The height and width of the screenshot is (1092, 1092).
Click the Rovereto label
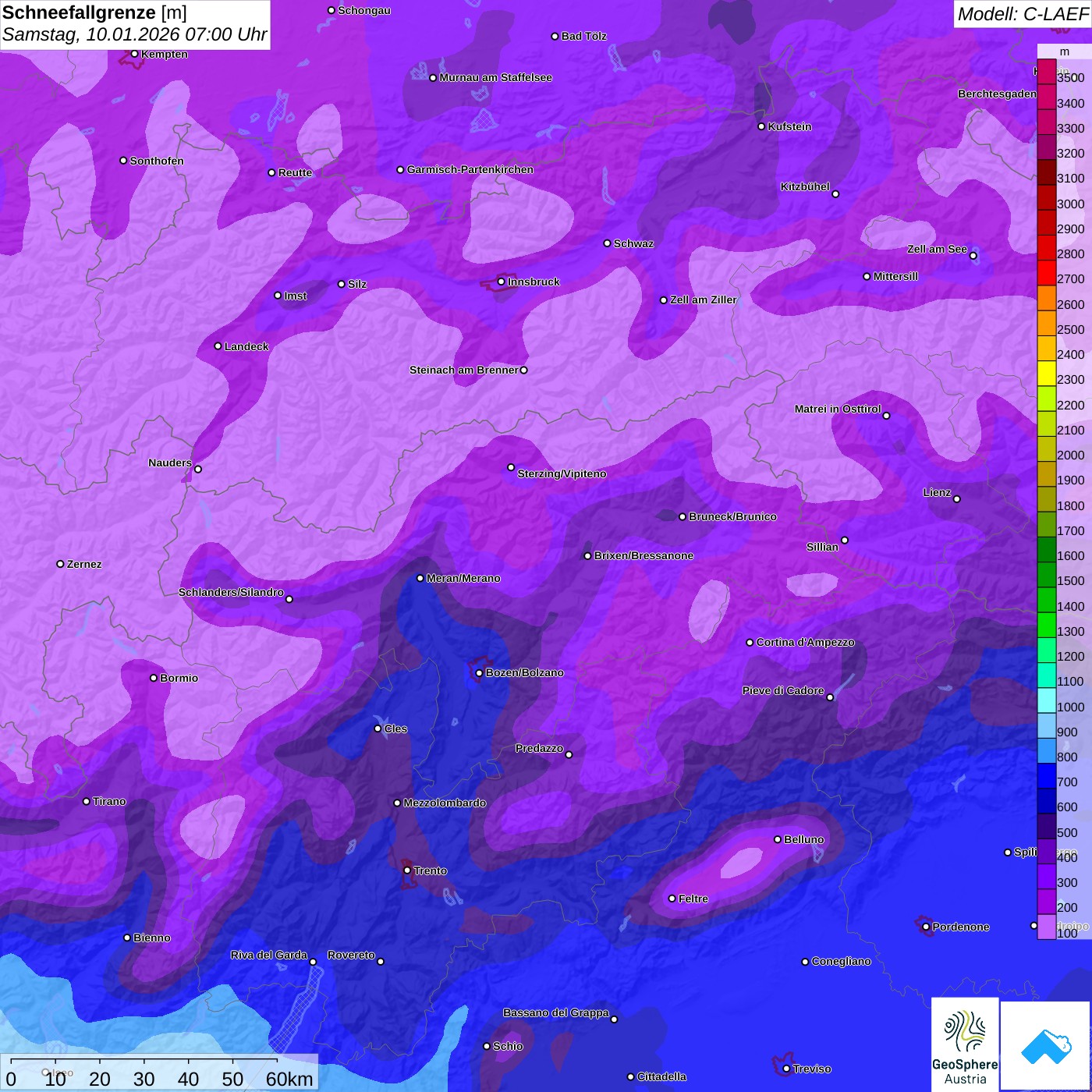(351, 955)
